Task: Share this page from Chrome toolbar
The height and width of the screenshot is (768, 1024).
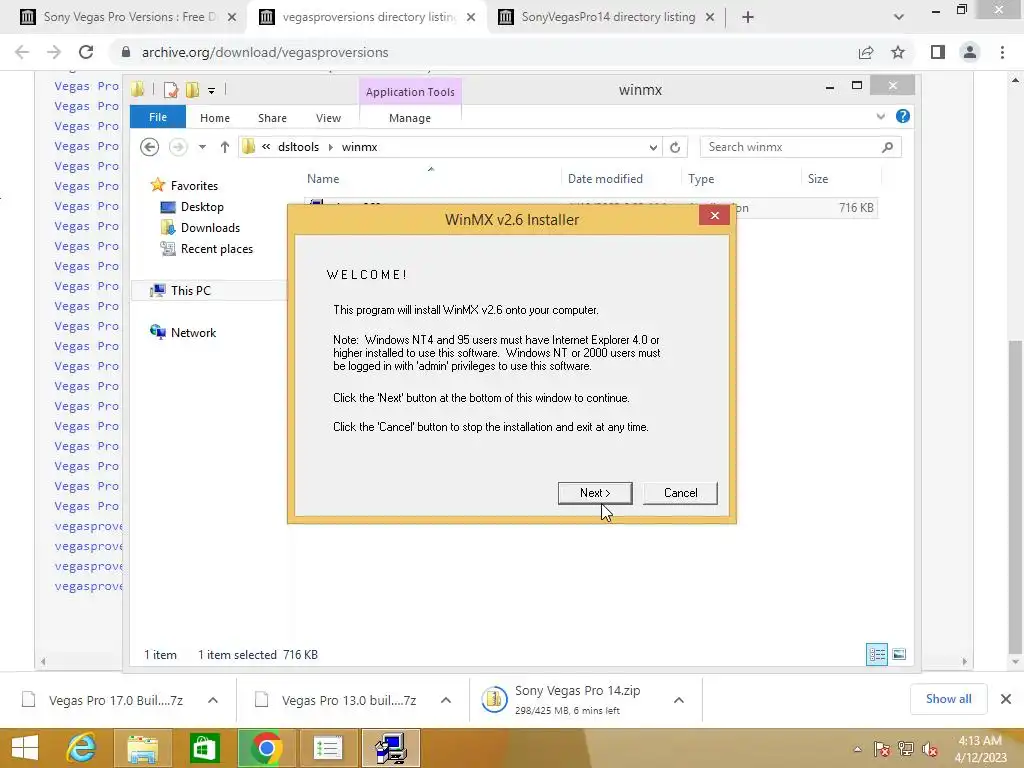Action: 866,52
